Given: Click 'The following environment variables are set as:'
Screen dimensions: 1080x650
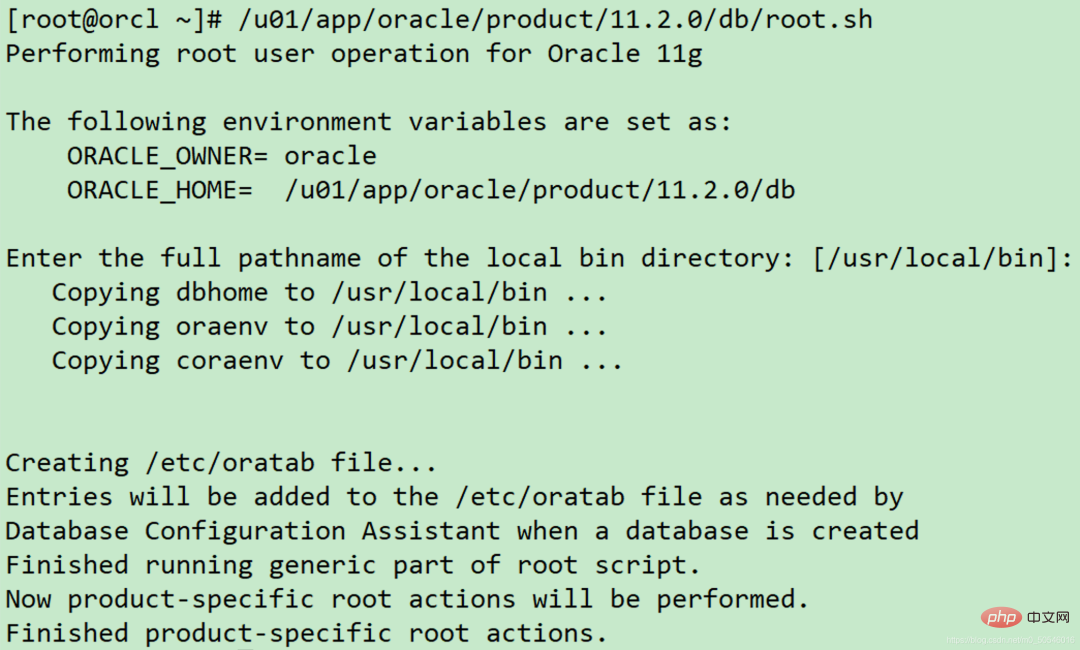Looking at the screenshot, I should 368,122.
